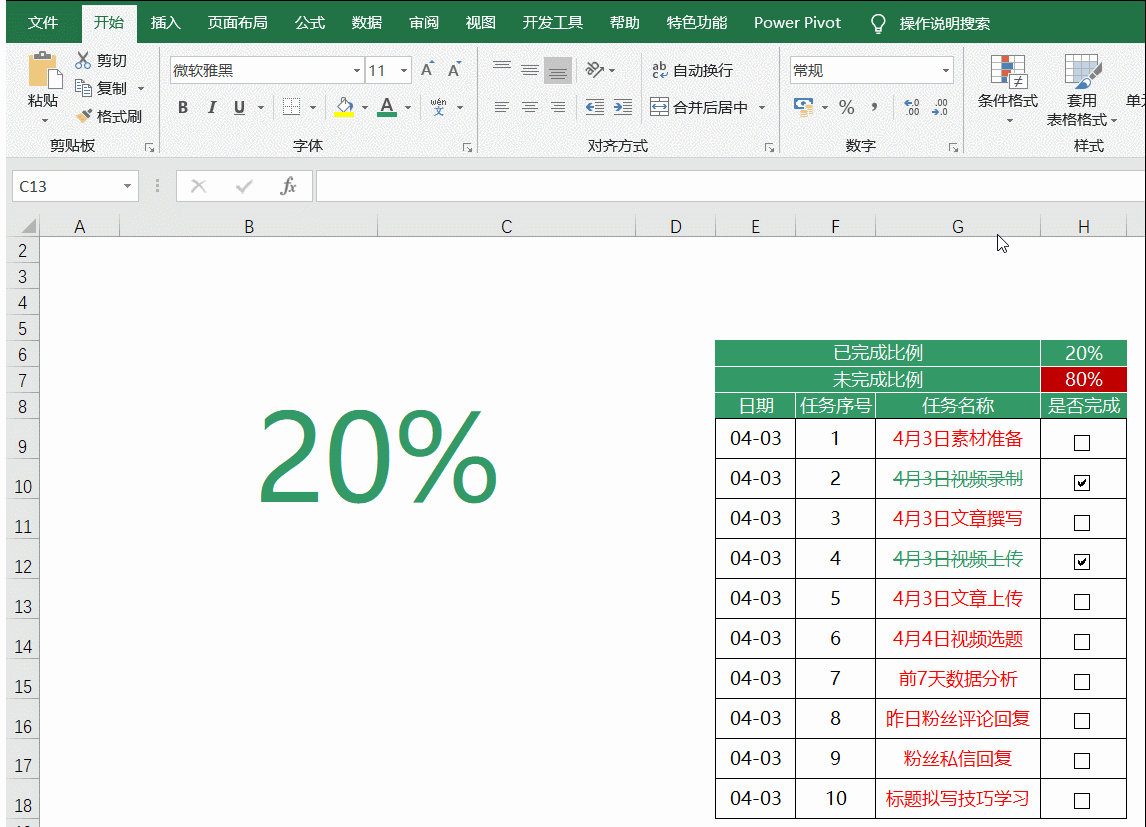
Task: Tick checkbox for 4月3日文章撰写
Action: (1082, 522)
